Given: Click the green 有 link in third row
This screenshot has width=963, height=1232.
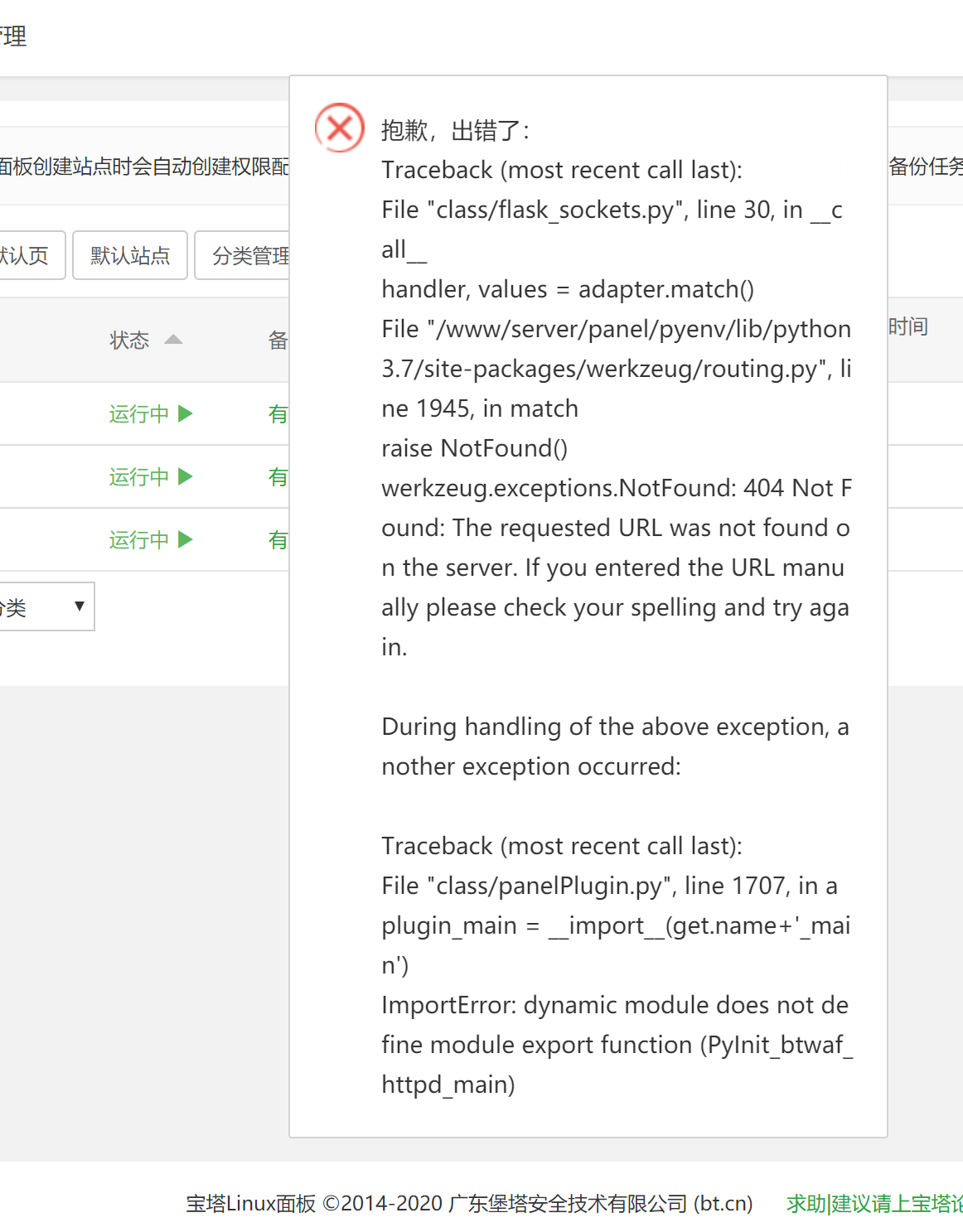Looking at the screenshot, I should [x=278, y=540].
